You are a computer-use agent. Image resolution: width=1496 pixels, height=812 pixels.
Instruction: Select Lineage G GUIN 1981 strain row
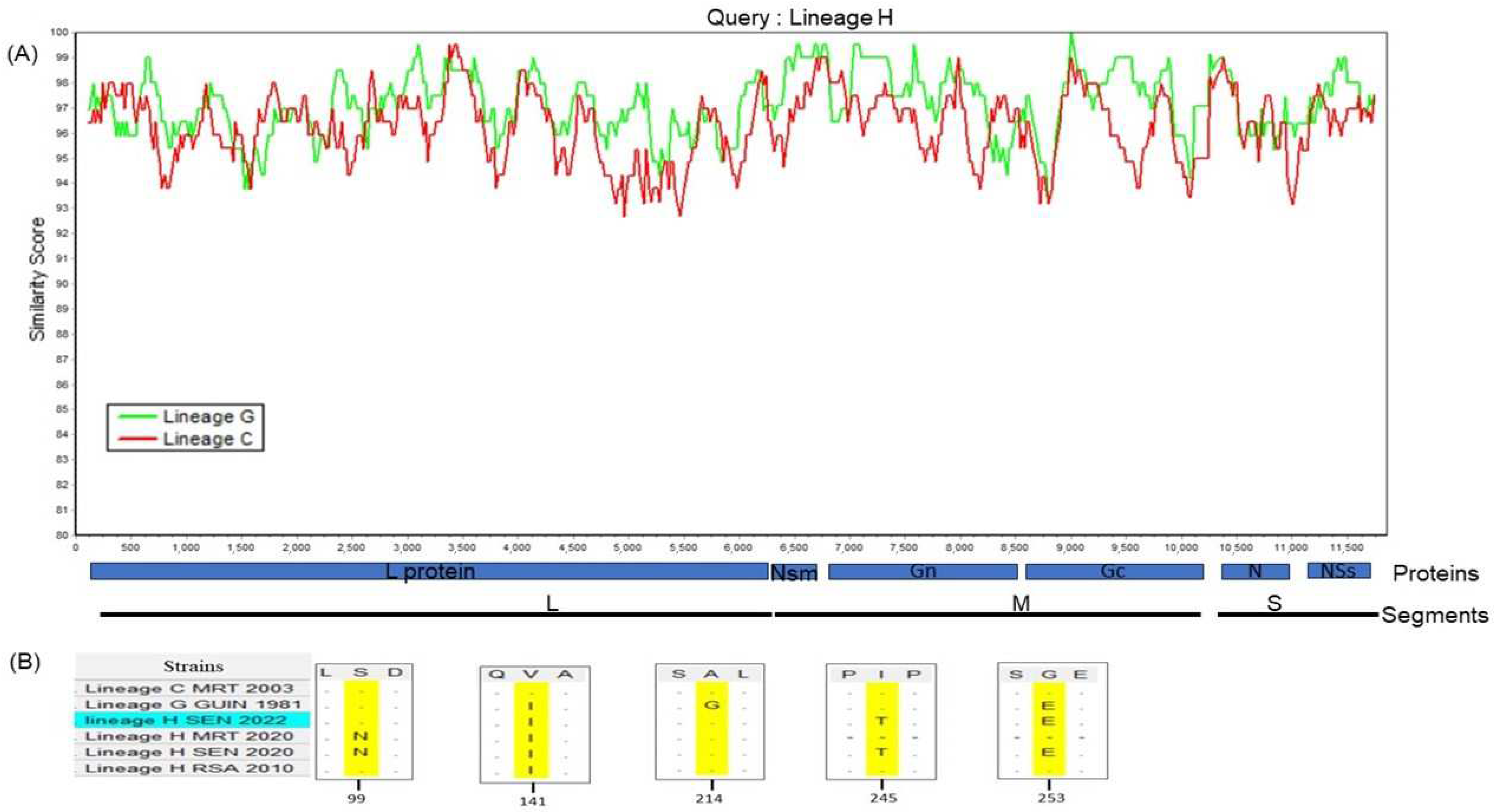pyautogui.click(x=193, y=704)
